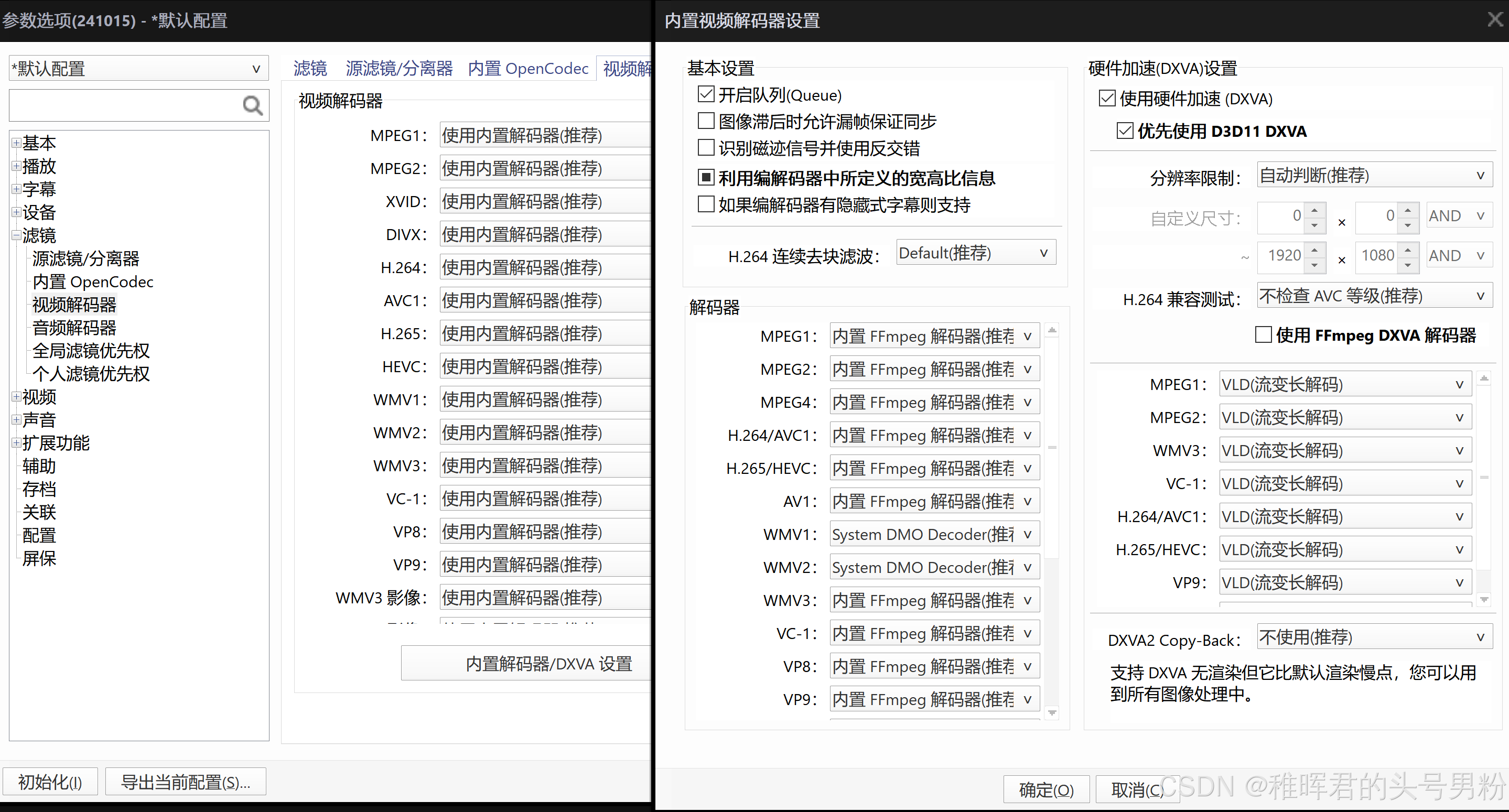Open H.264 连续去块滤波 dropdown
The height and width of the screenshot is (812, 1509).
pos(976,253)
